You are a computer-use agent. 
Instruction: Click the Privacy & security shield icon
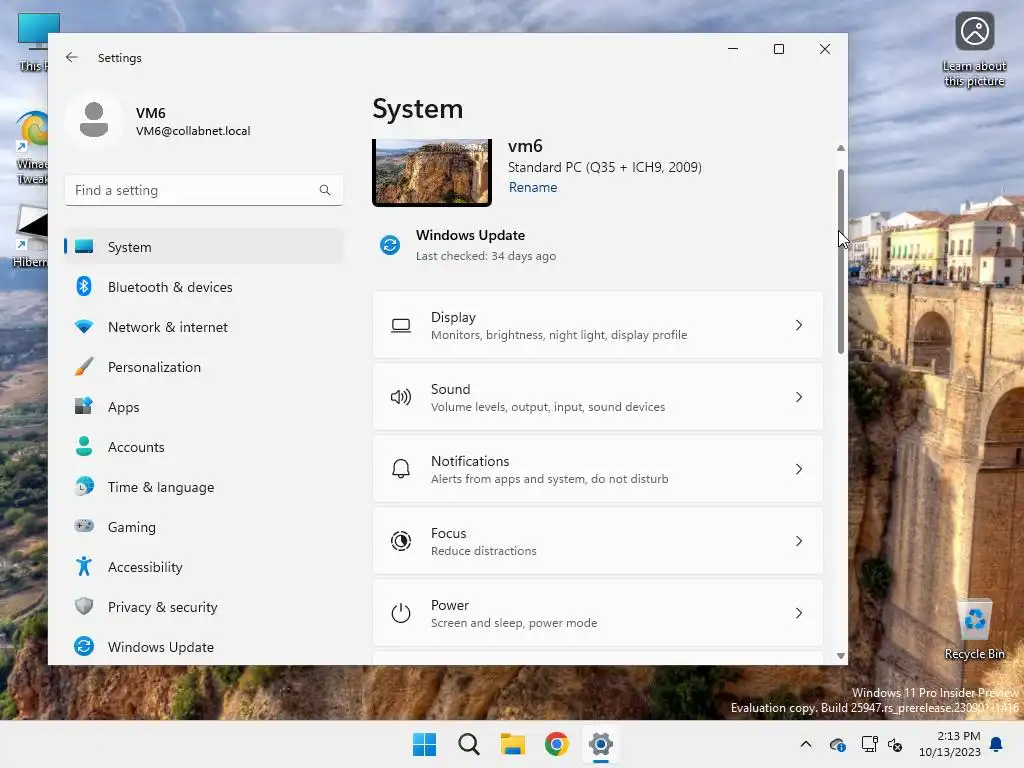pyautogui.click(x=84, y=606)
